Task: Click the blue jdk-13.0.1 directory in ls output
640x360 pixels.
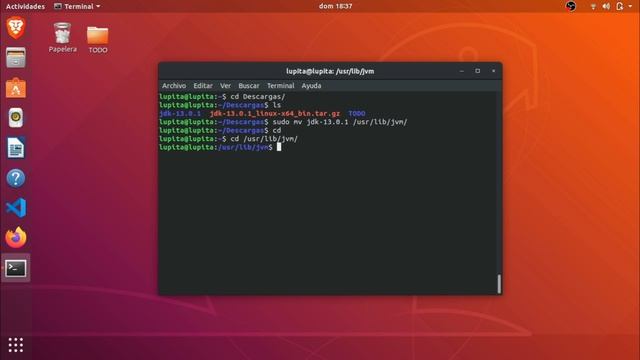Action: pyautogui.click(x=180, y=113)
